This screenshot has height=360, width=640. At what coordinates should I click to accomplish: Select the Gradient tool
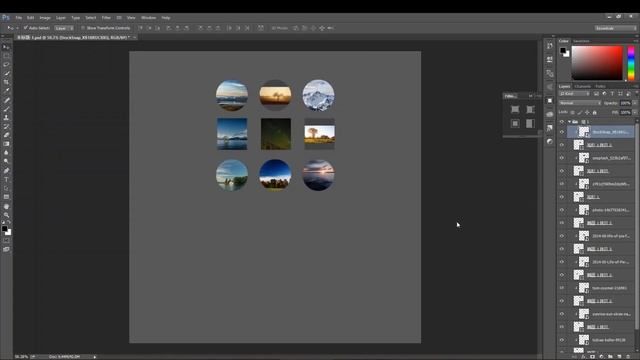pos(6,144)
